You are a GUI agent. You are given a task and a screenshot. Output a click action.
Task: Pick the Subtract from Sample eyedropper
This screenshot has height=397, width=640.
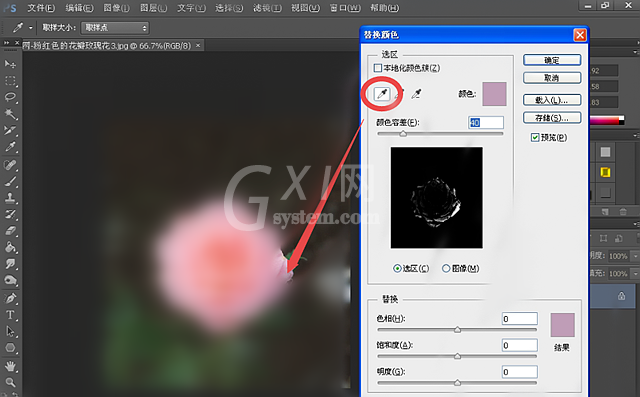tap(416, 94)
